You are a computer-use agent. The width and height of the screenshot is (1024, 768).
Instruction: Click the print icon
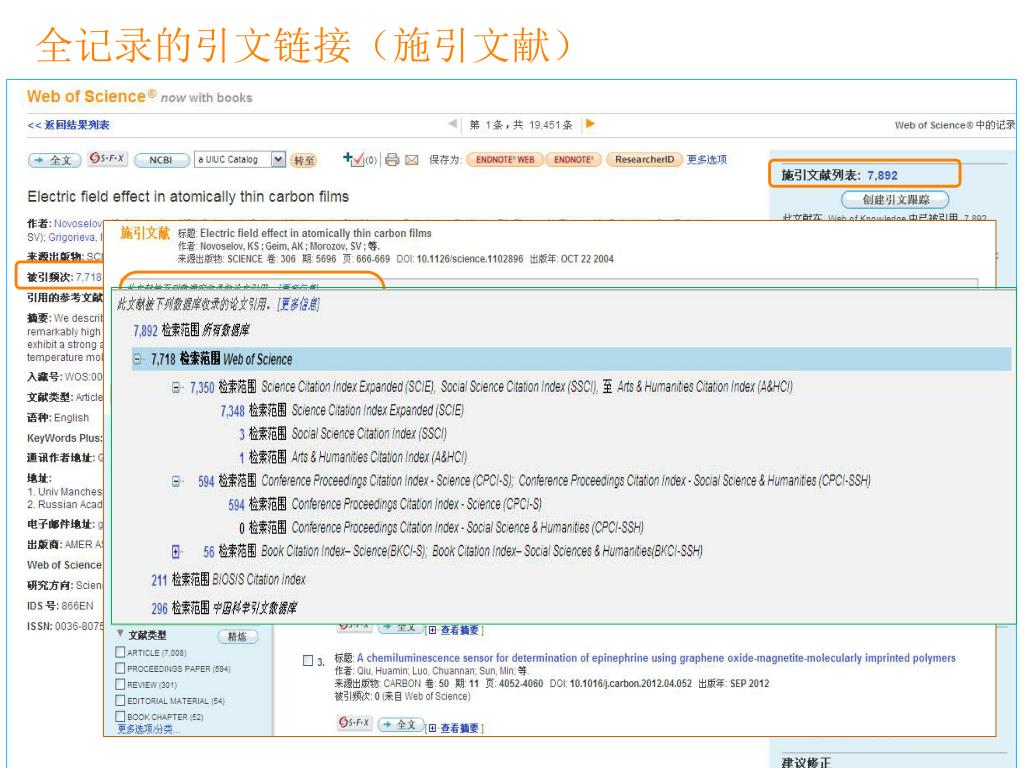pos(392,159)
